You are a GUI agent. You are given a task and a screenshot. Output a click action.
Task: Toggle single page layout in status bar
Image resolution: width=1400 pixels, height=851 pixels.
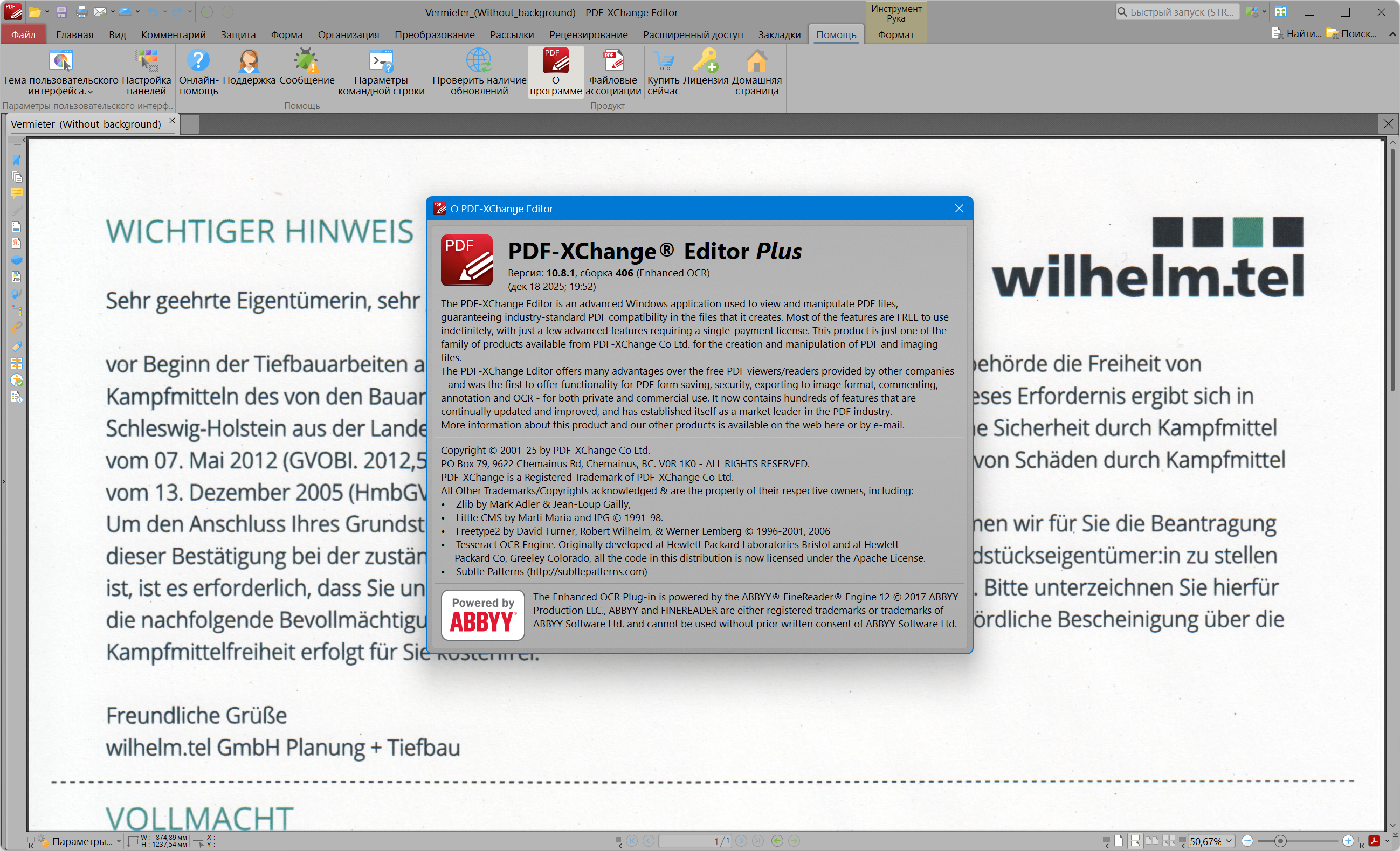pyautogui.click(x=1118, y=841)
